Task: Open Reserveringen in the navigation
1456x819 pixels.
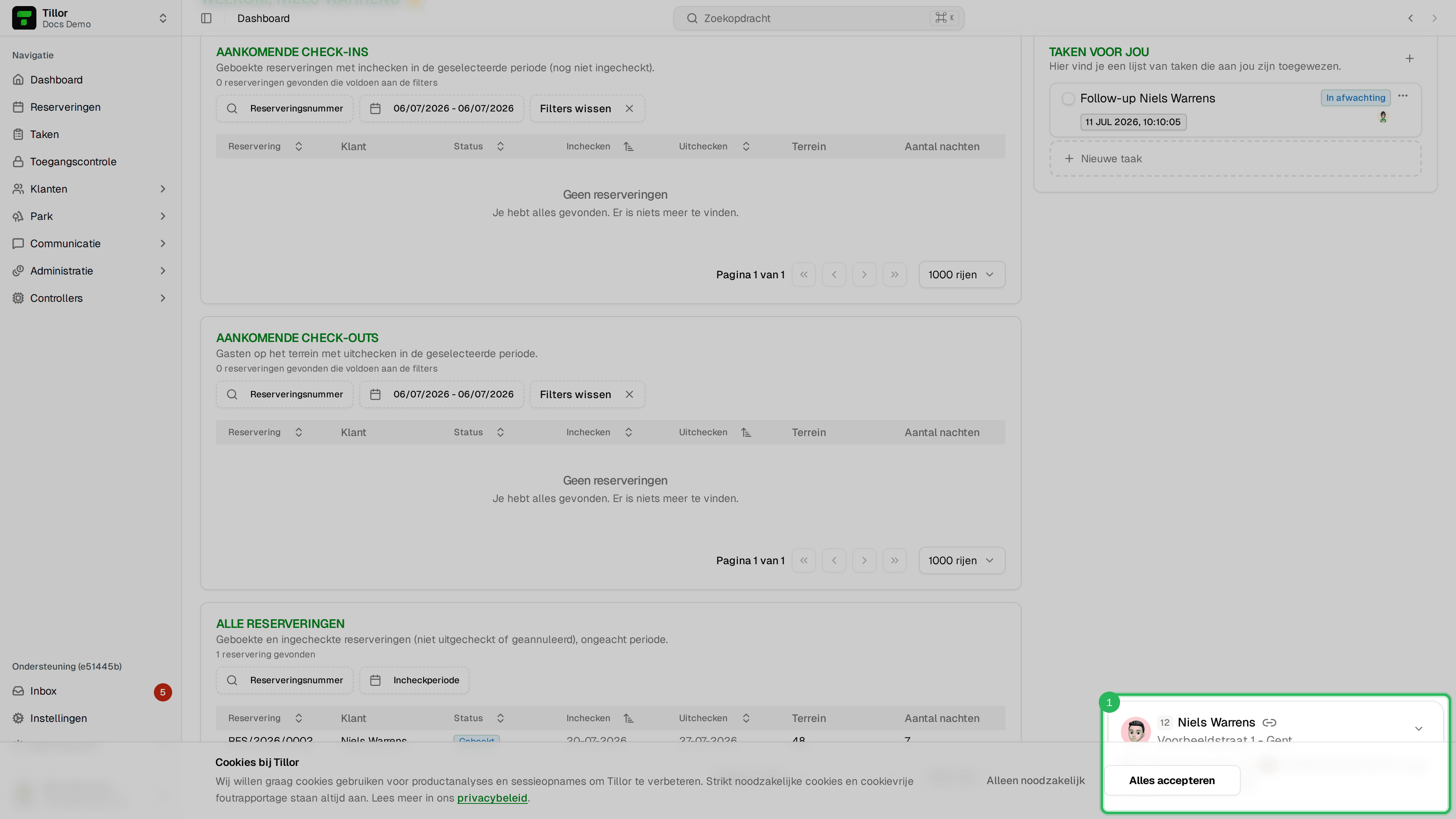Action: (x=91, y=107)
